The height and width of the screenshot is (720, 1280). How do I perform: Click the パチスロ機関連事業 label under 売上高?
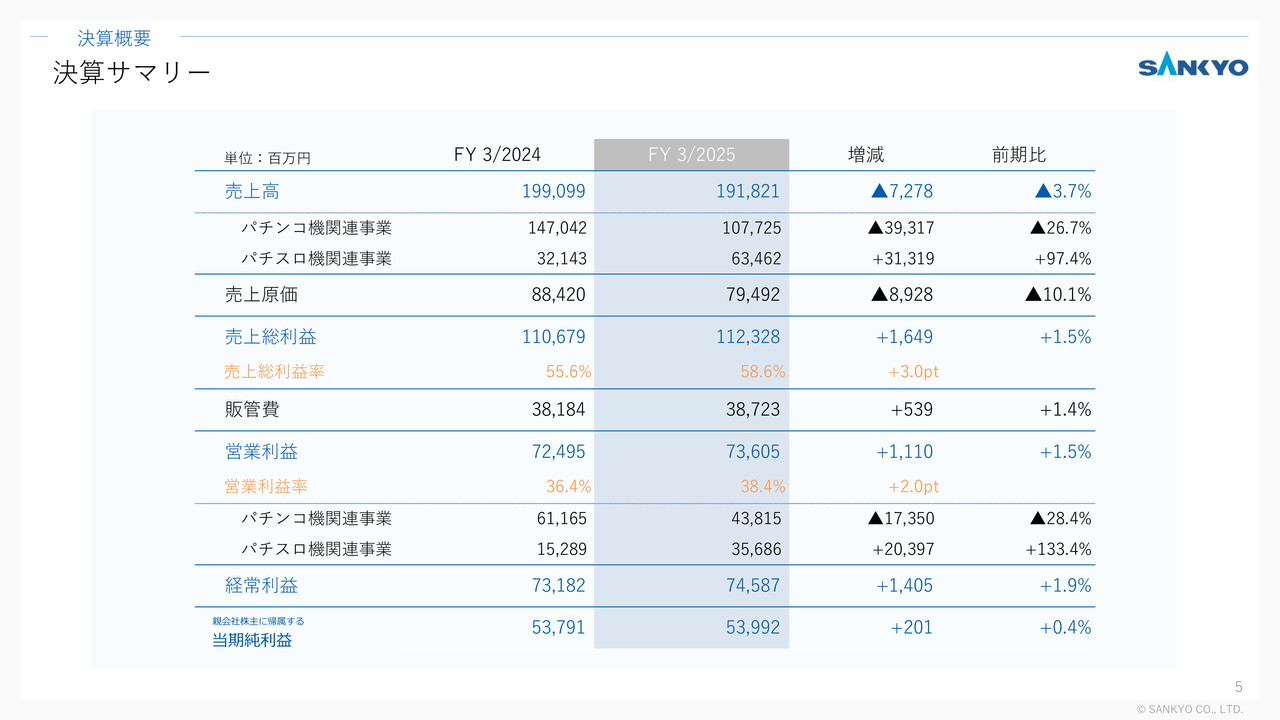pos(316,259)
